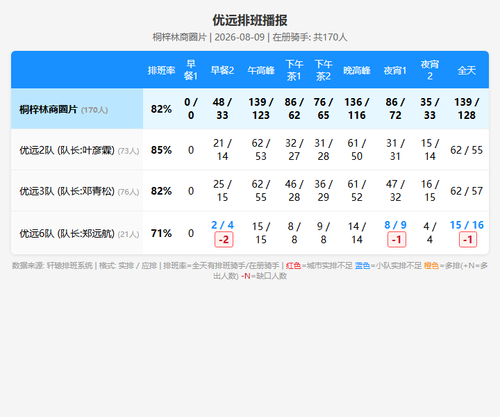
Task: Click the blue 8 / 9 夜宵1 value
Action: click(395, 225)
